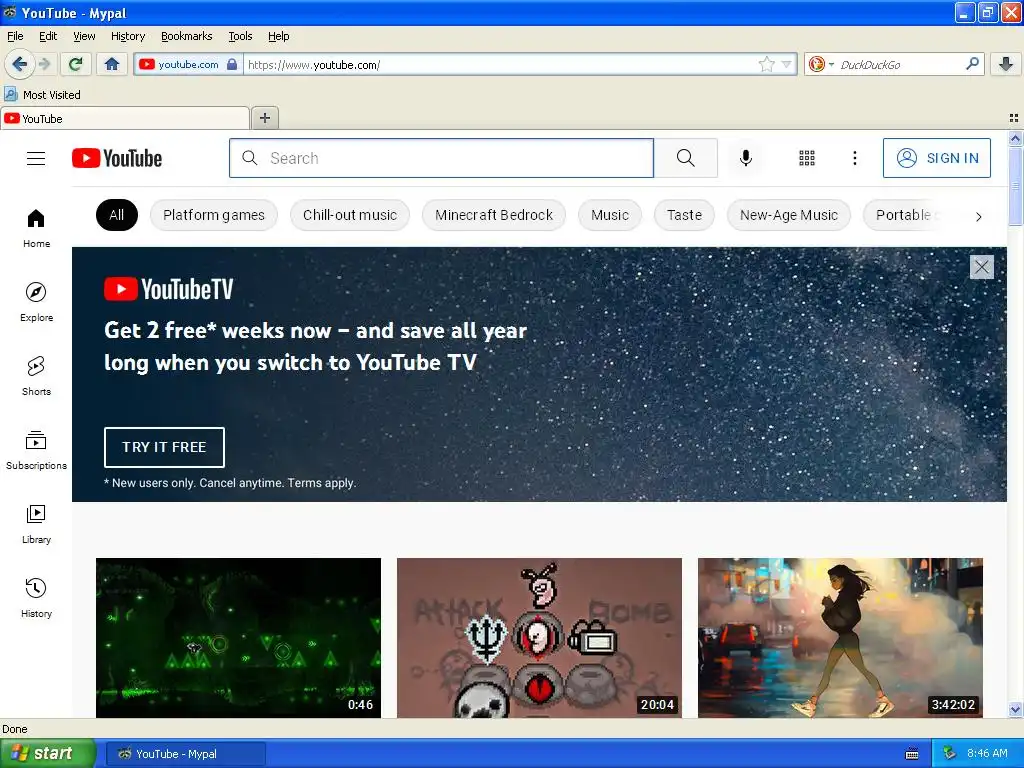Open the Tools menu

click(x=240, y=36)
